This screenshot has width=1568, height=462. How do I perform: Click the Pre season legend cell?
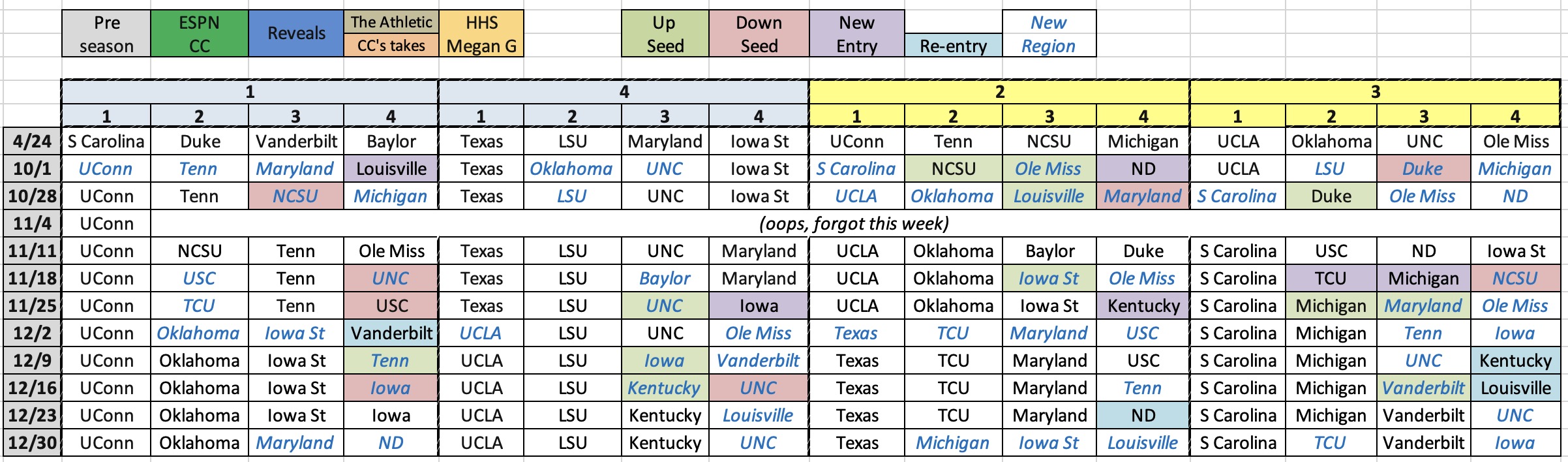pos(106,34)
